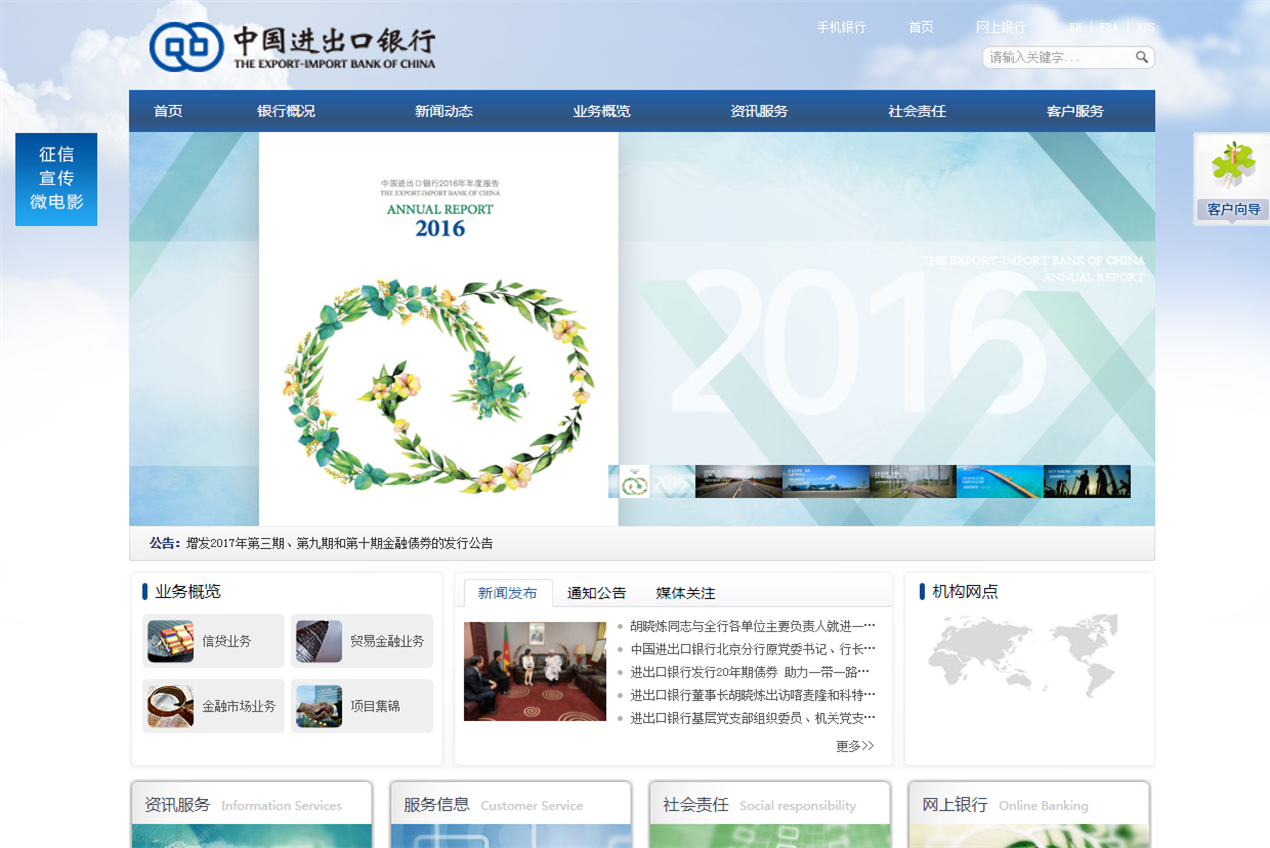Image resolution: width=1270 pixels, height=848 pixels.
Task: Click the 首页 link beside 手机银行
Action: point(921,27)
